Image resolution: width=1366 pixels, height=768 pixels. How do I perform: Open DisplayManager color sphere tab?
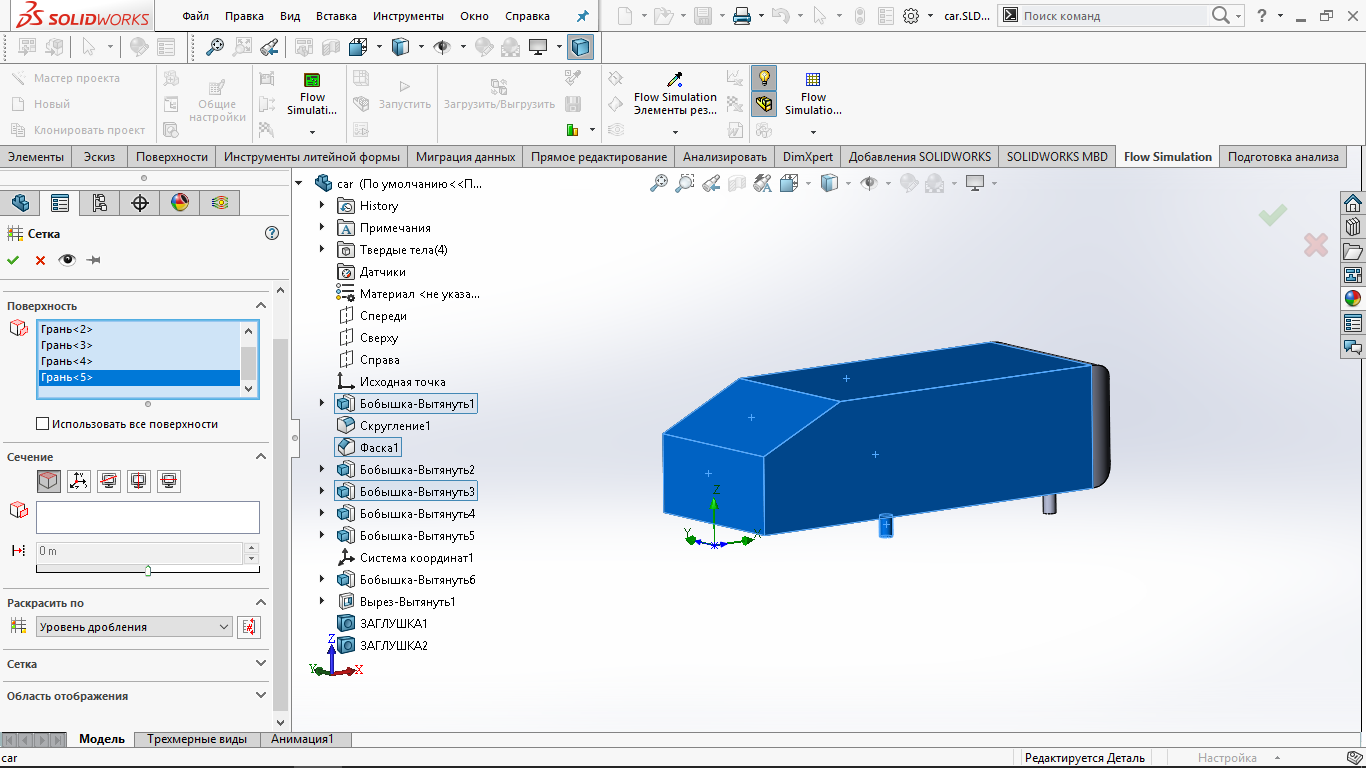click(x=180, y=203)
